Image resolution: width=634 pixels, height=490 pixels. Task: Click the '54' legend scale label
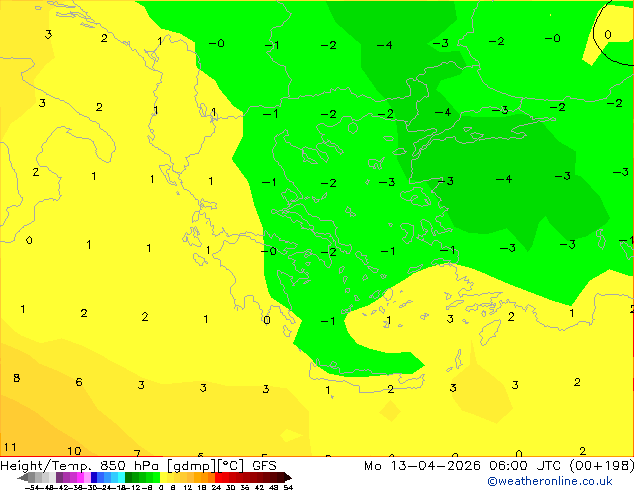coord(288,488)
